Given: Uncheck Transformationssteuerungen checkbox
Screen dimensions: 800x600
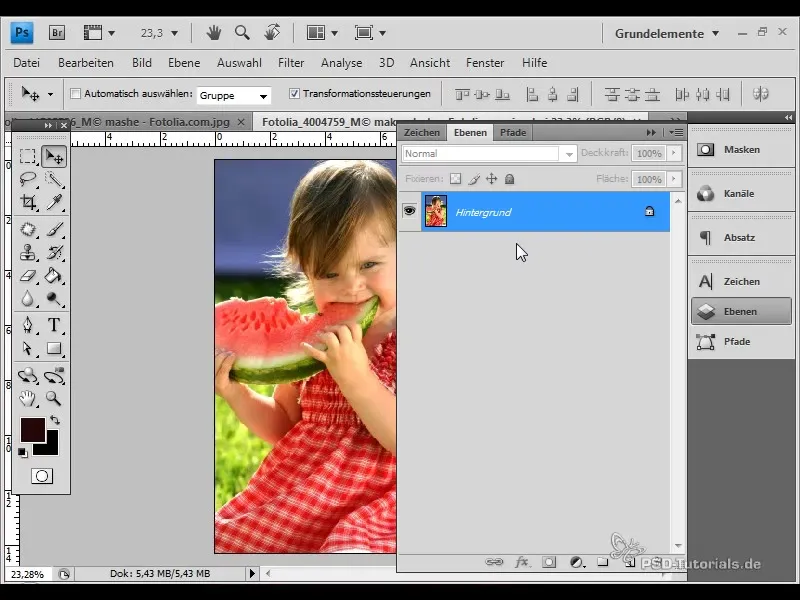Looking at the screenshot, I should pos(294,93).
